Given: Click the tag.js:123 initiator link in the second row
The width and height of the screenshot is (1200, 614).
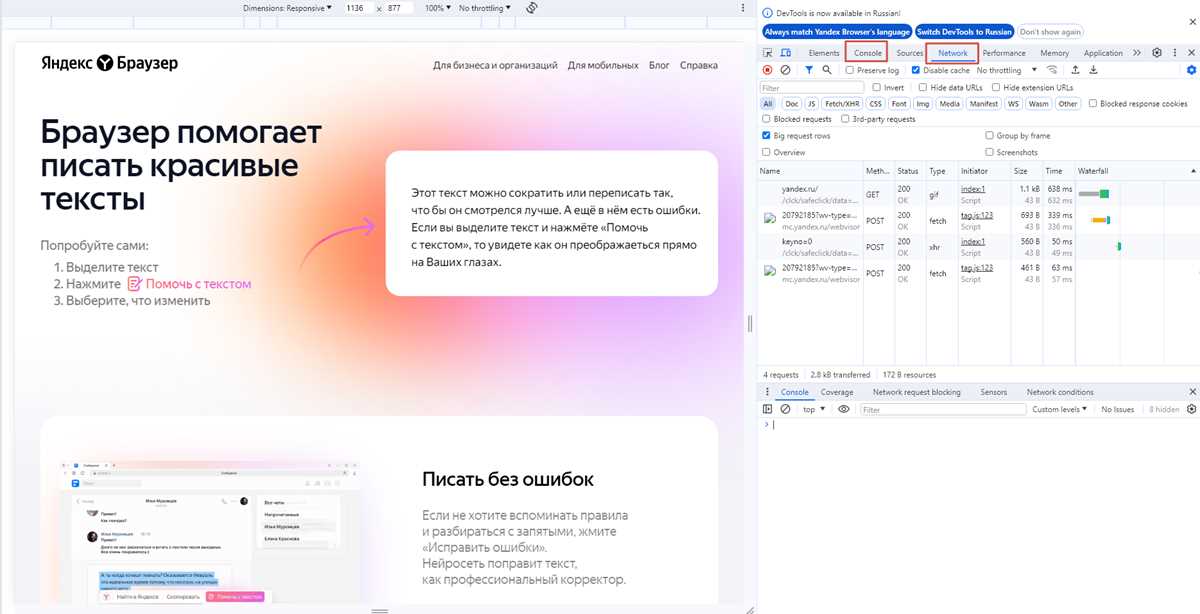Looking at the screenshot, I should [976, 214].
